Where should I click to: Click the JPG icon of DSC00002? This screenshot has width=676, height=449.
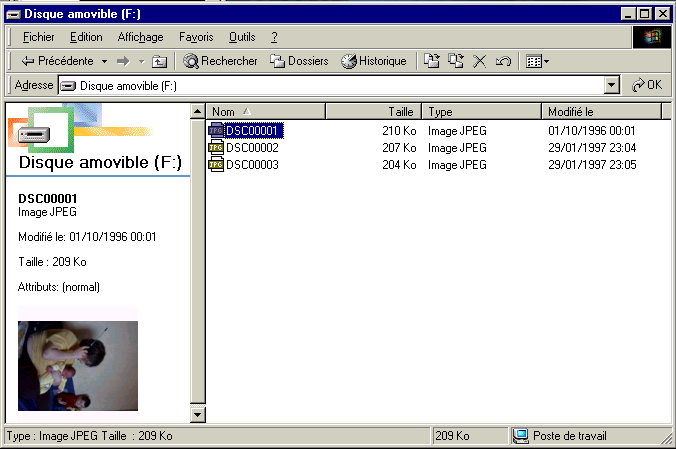(x=216, y=148)
